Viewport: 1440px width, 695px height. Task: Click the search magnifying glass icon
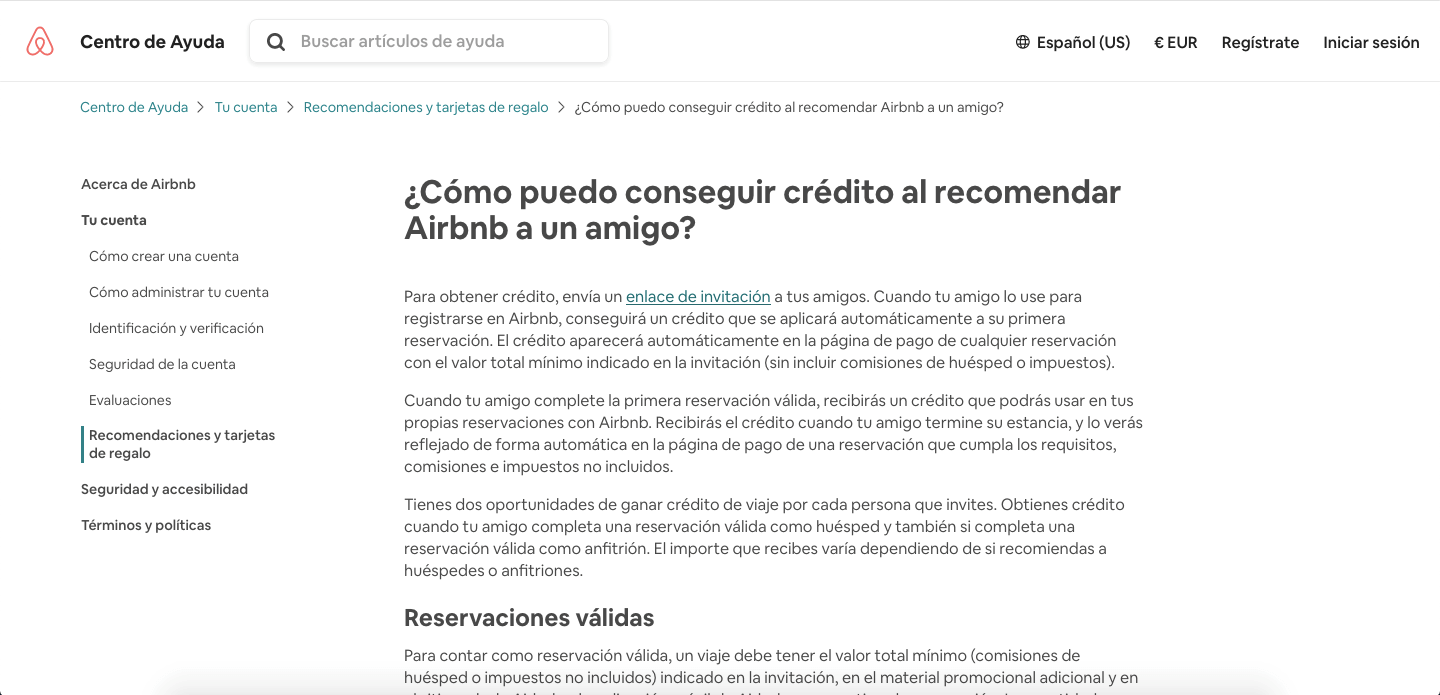[276, 41]
